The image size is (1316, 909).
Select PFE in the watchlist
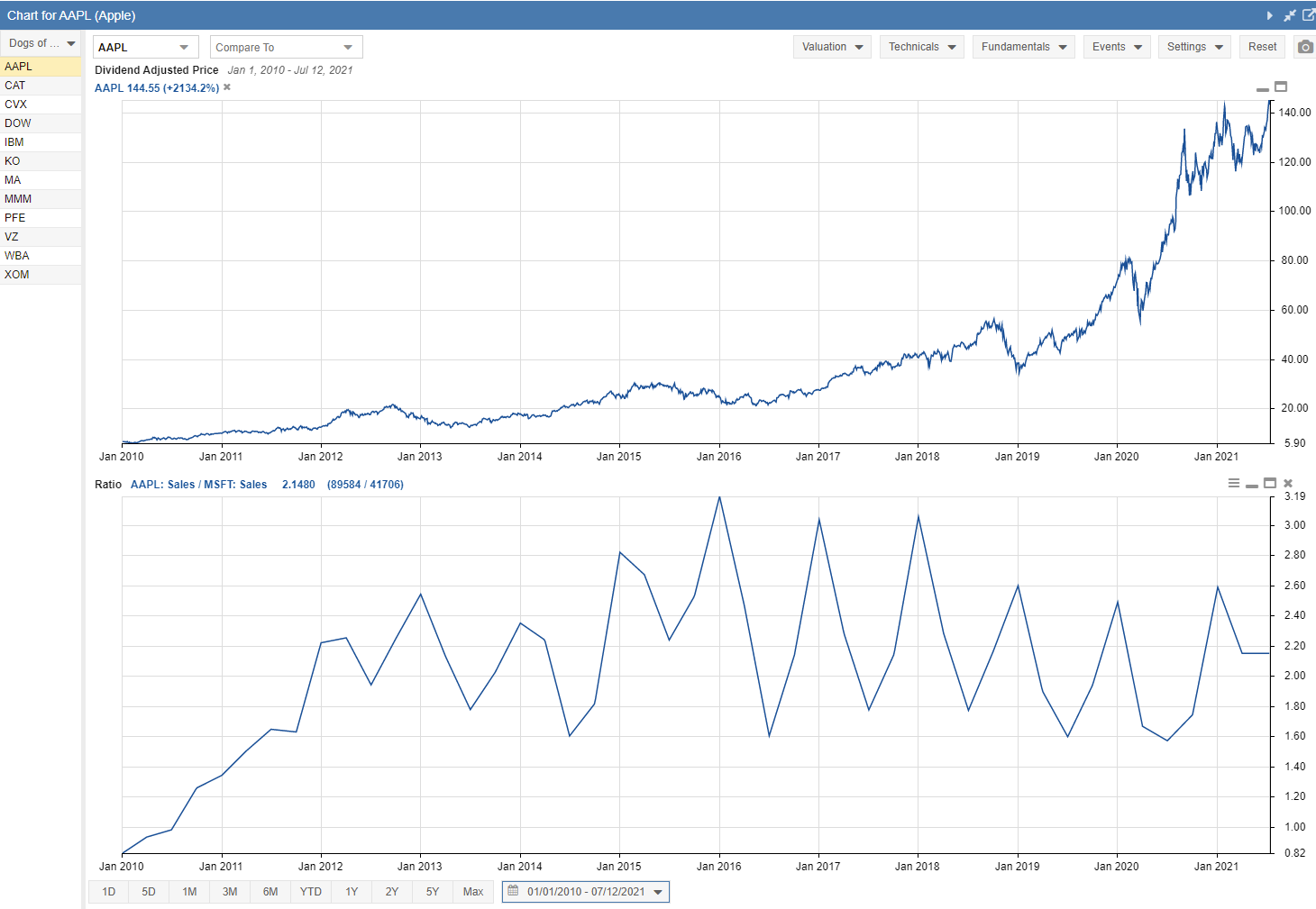[41, 218]
